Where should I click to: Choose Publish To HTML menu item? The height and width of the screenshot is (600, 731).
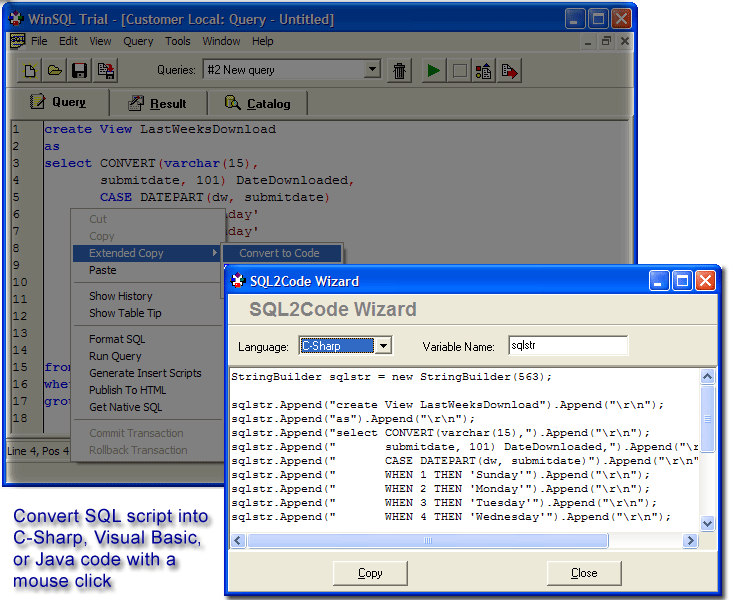(146, 390)
